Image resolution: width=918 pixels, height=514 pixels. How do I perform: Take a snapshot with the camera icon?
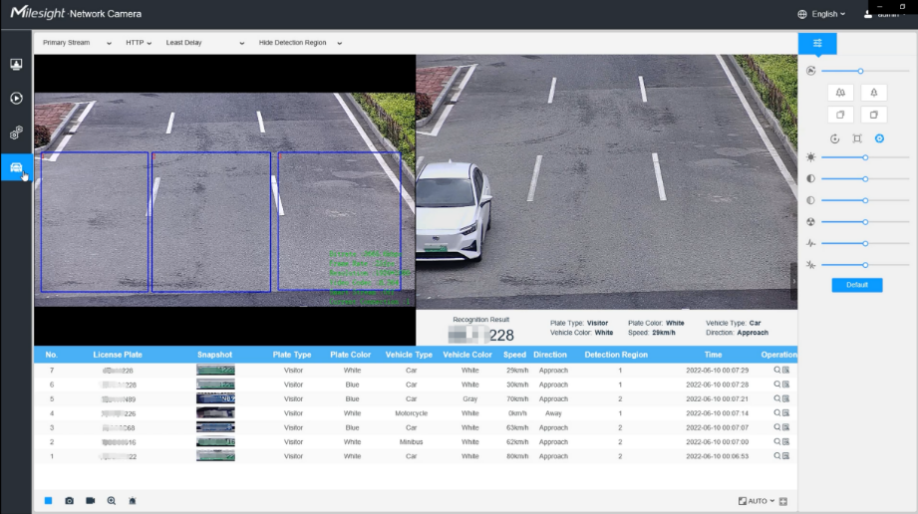(x=69, y=501)
